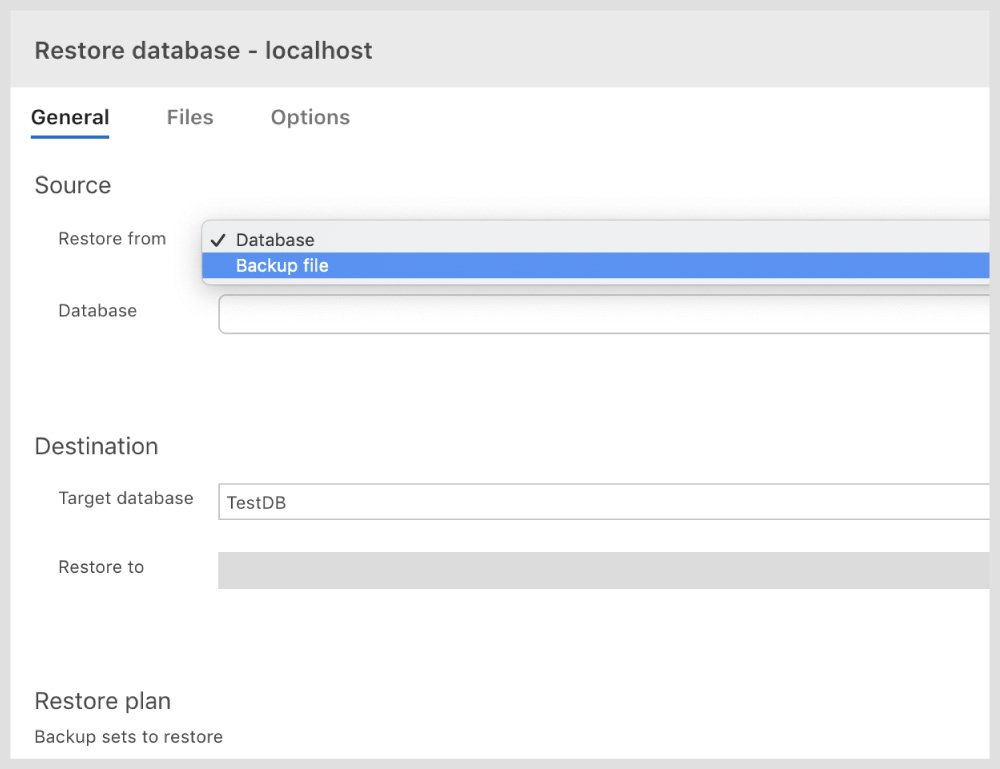Click the Source section heading
The image size is (1000, 769).
click(x=72, y=185)
